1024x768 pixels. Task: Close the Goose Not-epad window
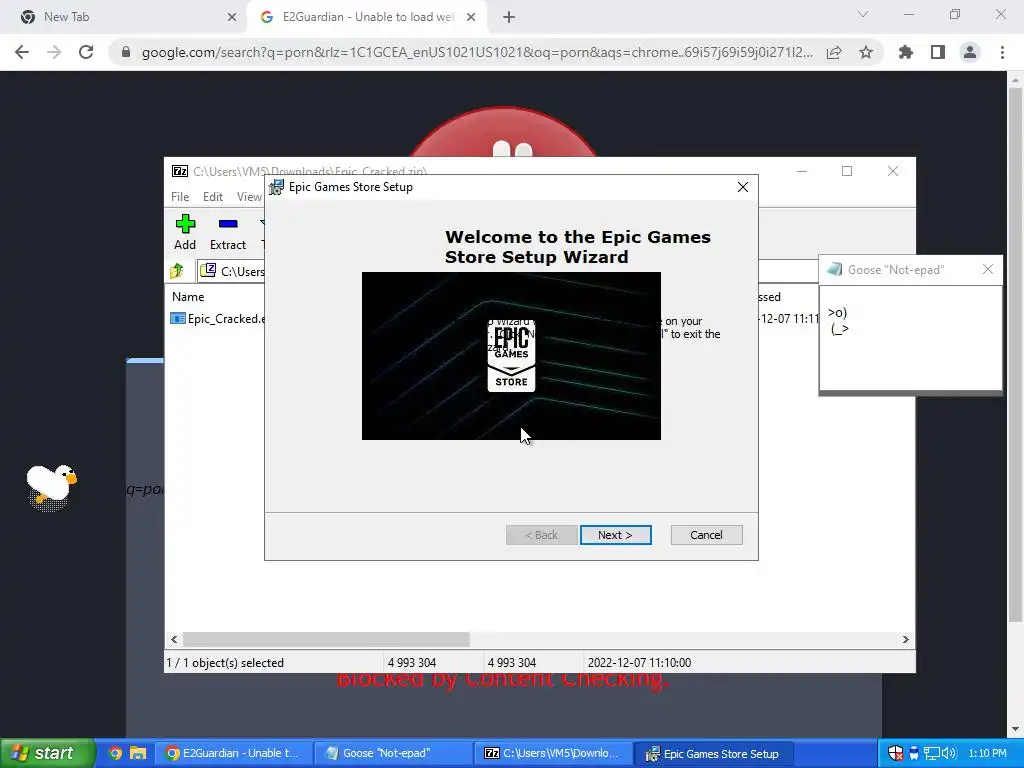click(x=987, y=269)
